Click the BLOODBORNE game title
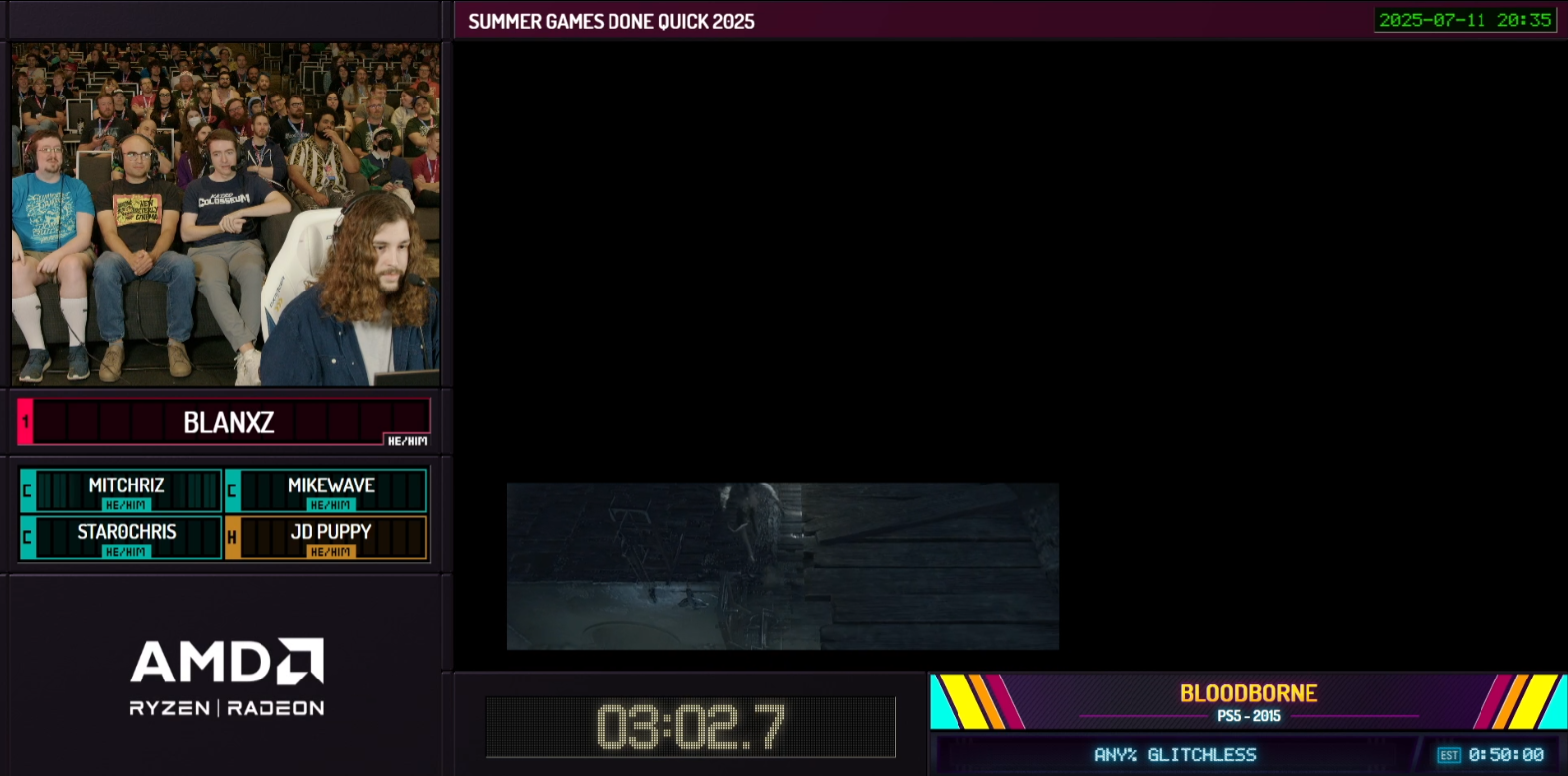This screenshot has width=1568, height=776. [x=1249, y=693]
